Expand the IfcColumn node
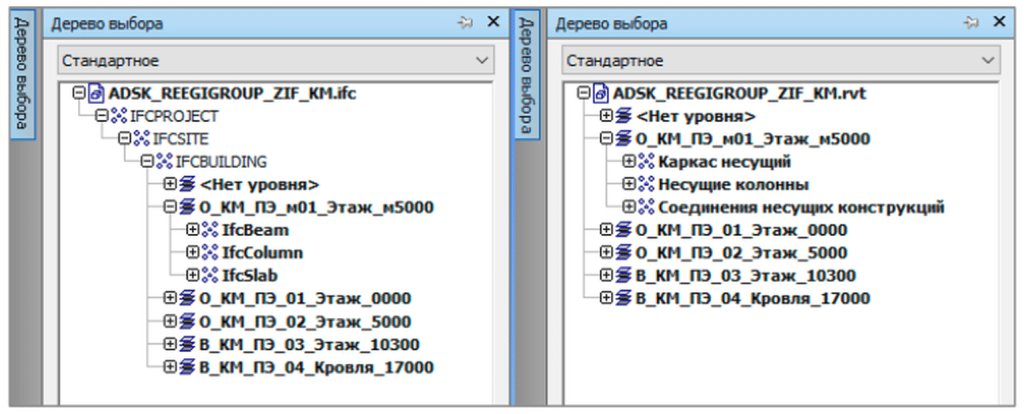Image resolution: width=1024 pixels, height=414 pixels. point(193,253)
